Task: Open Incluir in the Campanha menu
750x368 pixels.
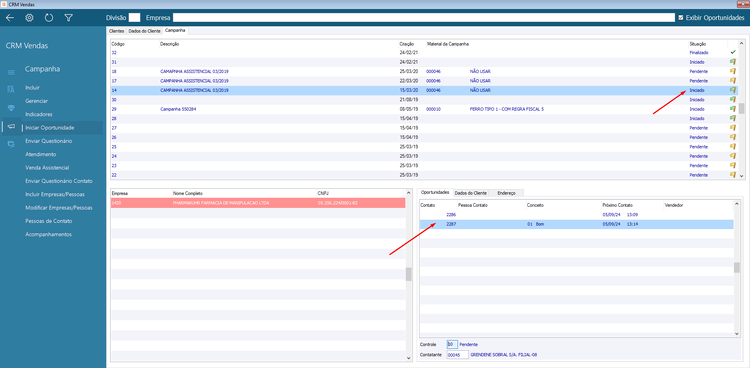Action: tap(33, 88)
